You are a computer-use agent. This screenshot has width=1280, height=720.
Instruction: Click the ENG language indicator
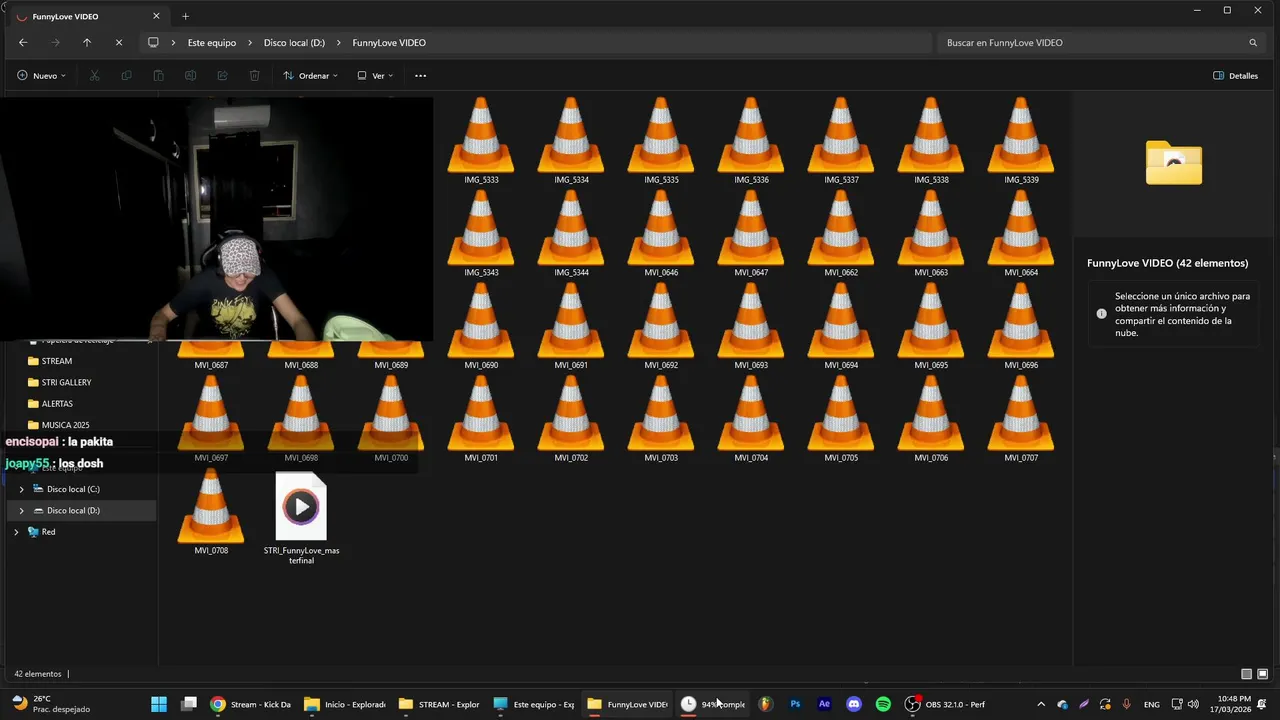pyautogui.click(x=1152, y=704)
